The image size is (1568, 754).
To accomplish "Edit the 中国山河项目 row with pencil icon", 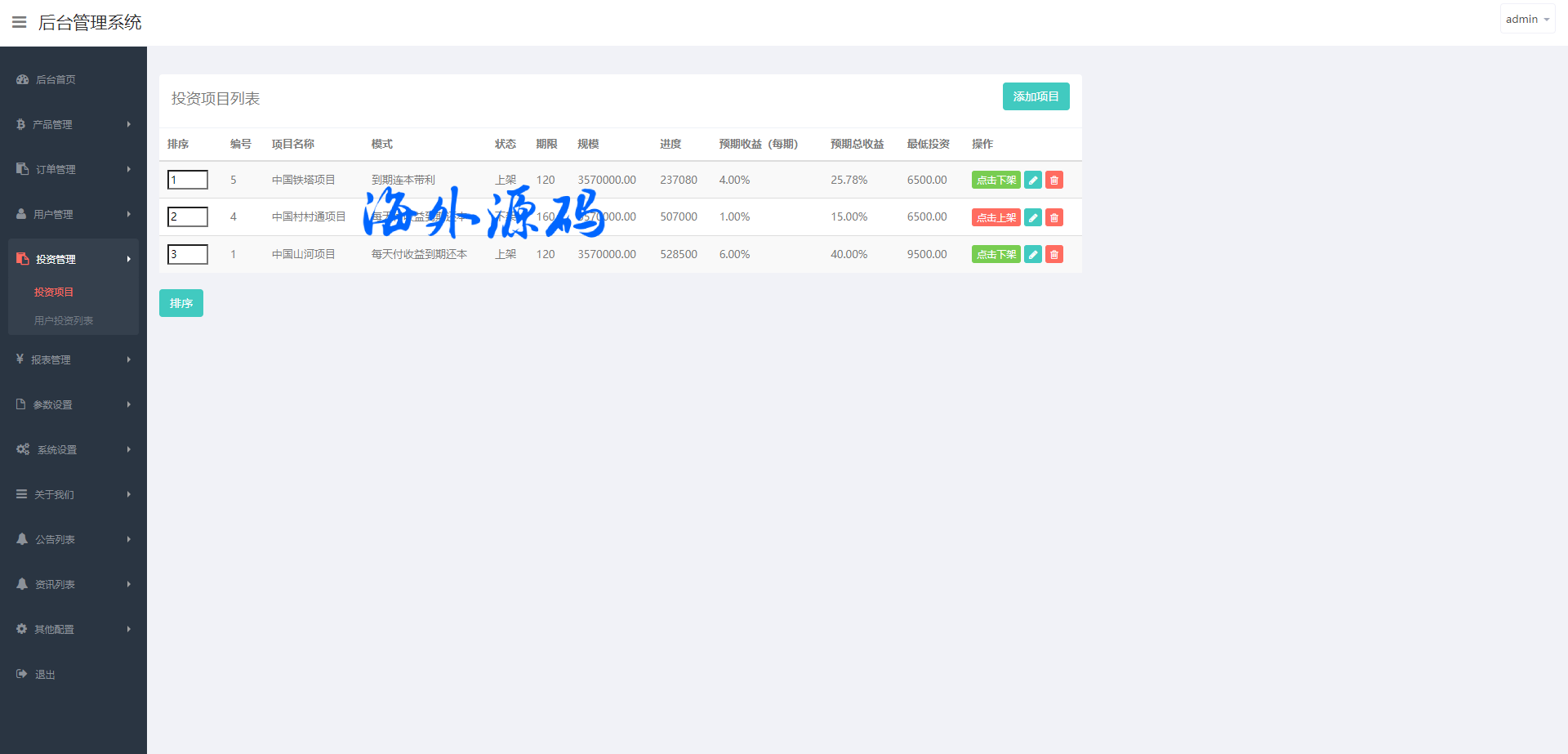I will tap(1033, 255).
